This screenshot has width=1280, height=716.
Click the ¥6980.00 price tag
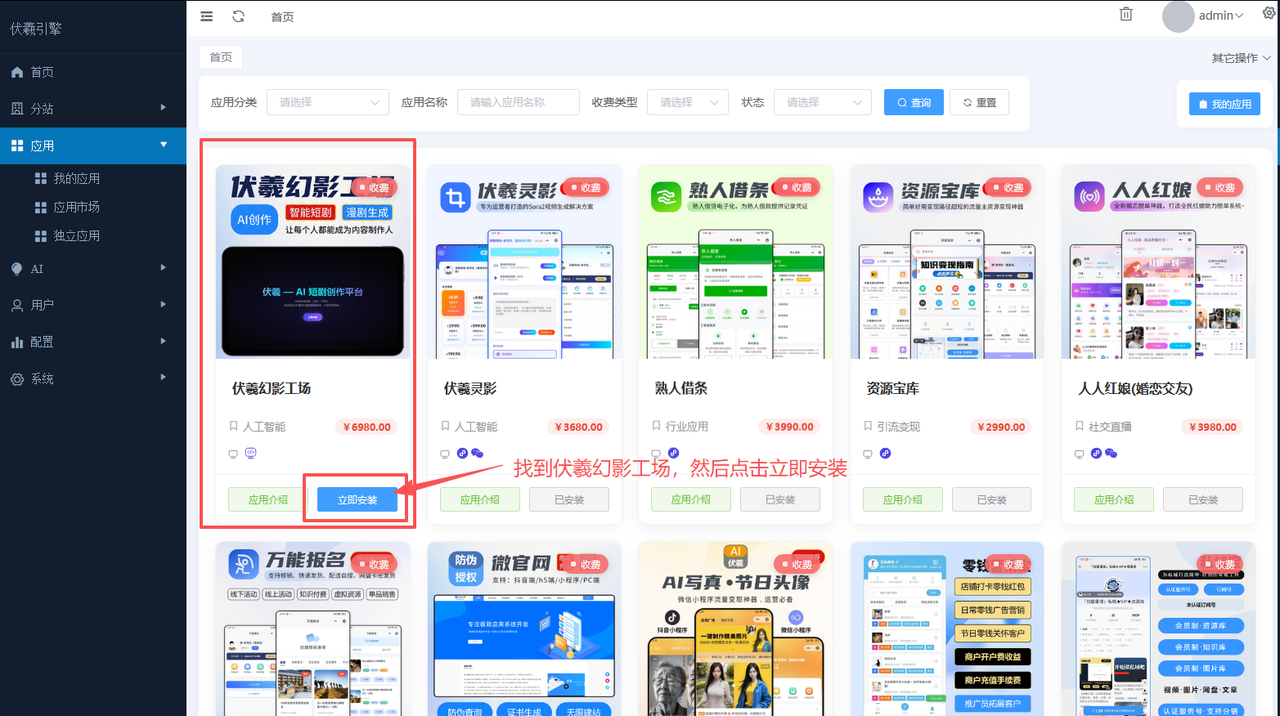point(366,427)
